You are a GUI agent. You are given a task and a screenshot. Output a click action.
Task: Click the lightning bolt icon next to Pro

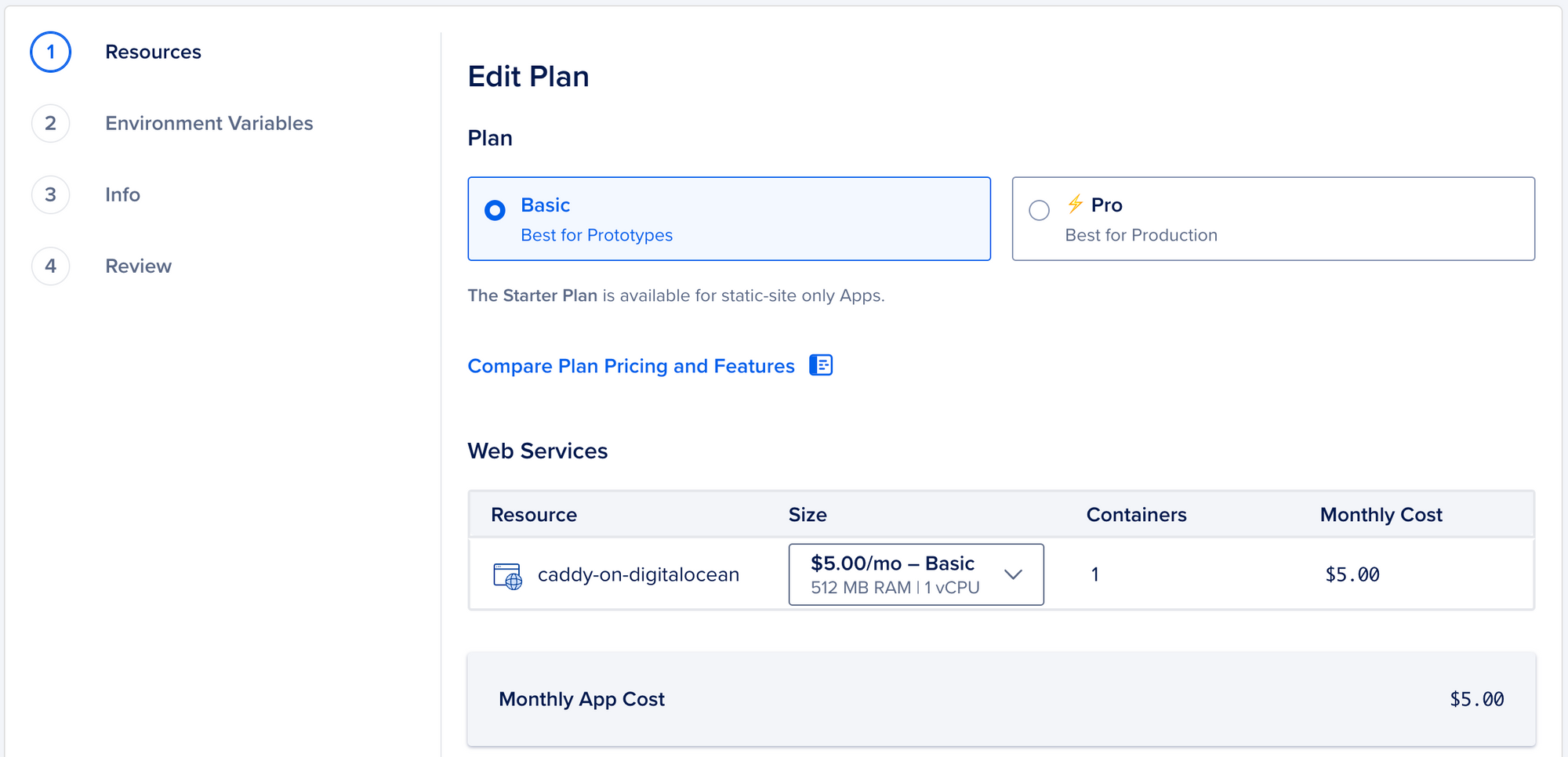(1074, 205)
